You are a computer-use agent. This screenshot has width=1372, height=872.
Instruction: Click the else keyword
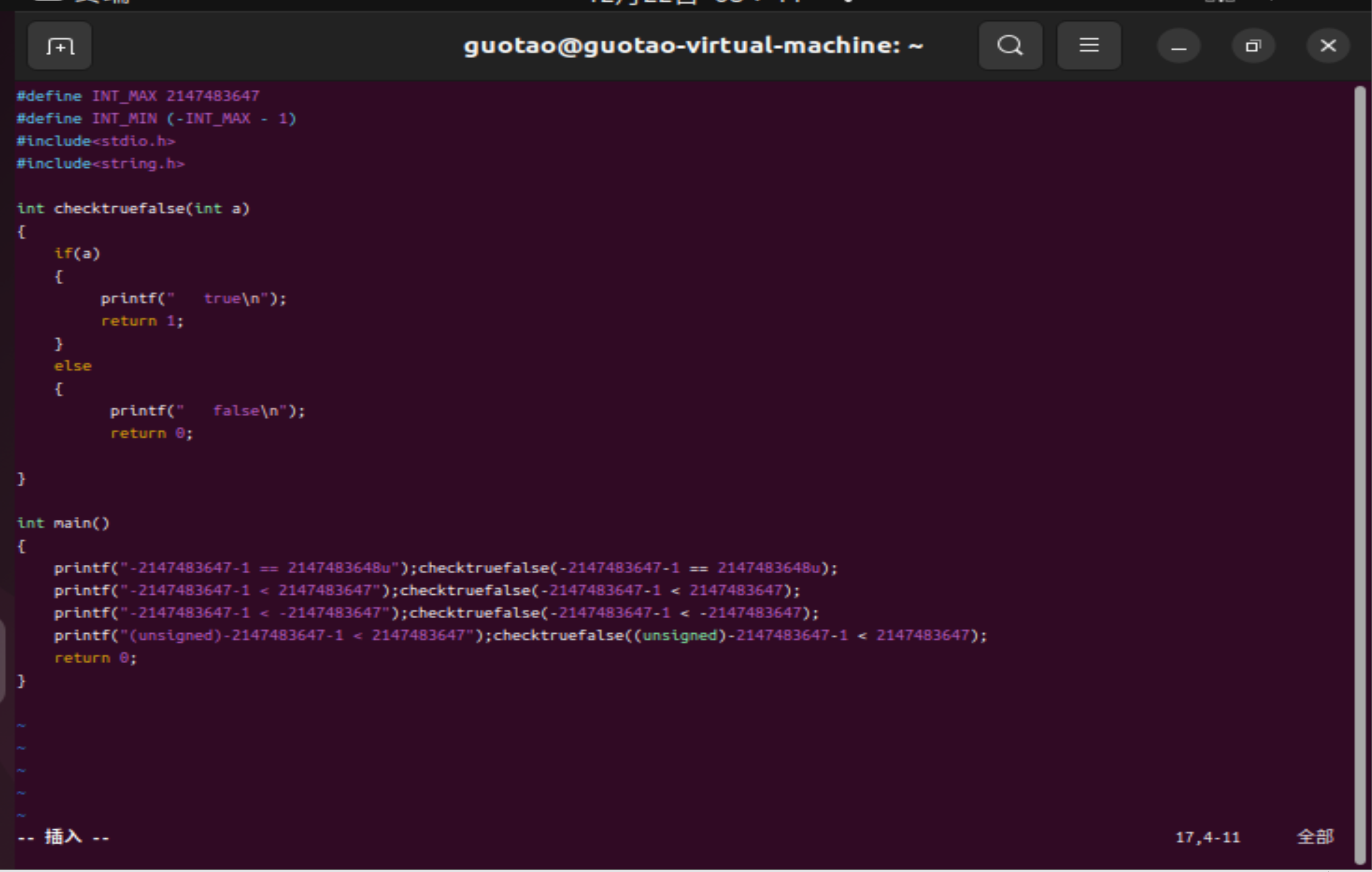coord(72,366)
